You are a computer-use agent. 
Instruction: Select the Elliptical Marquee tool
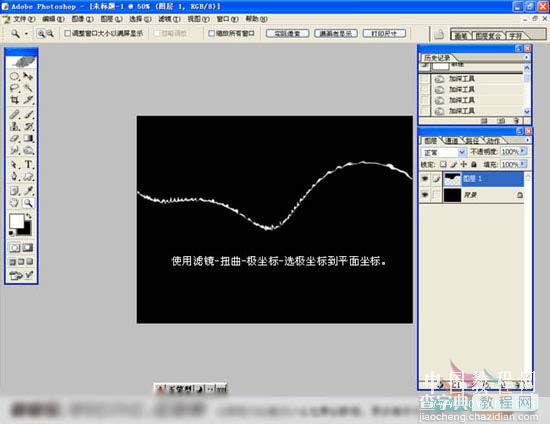(x=14, y=76)
